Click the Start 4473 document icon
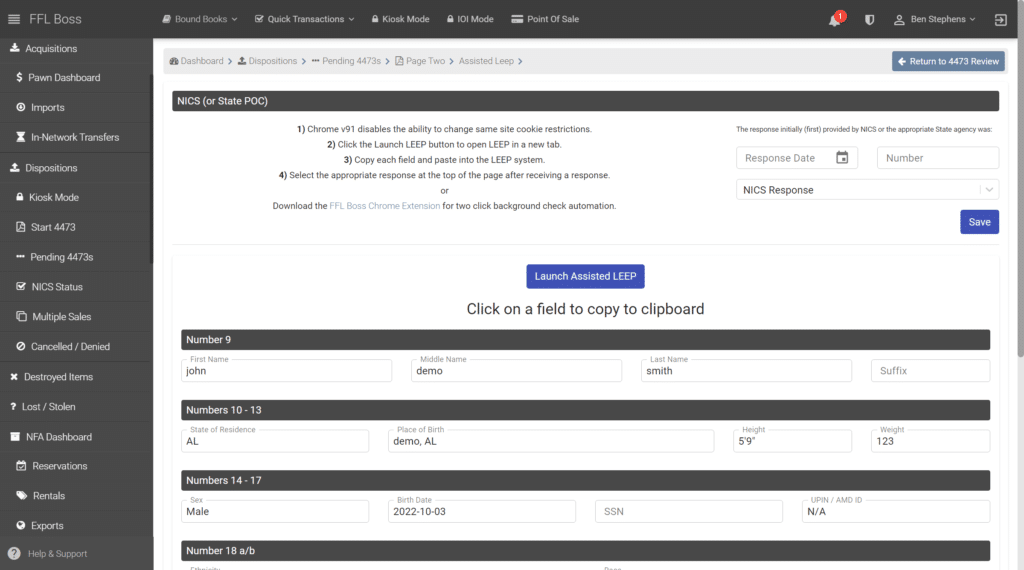This screenshot has width=1024, height=570. [20, 227]
